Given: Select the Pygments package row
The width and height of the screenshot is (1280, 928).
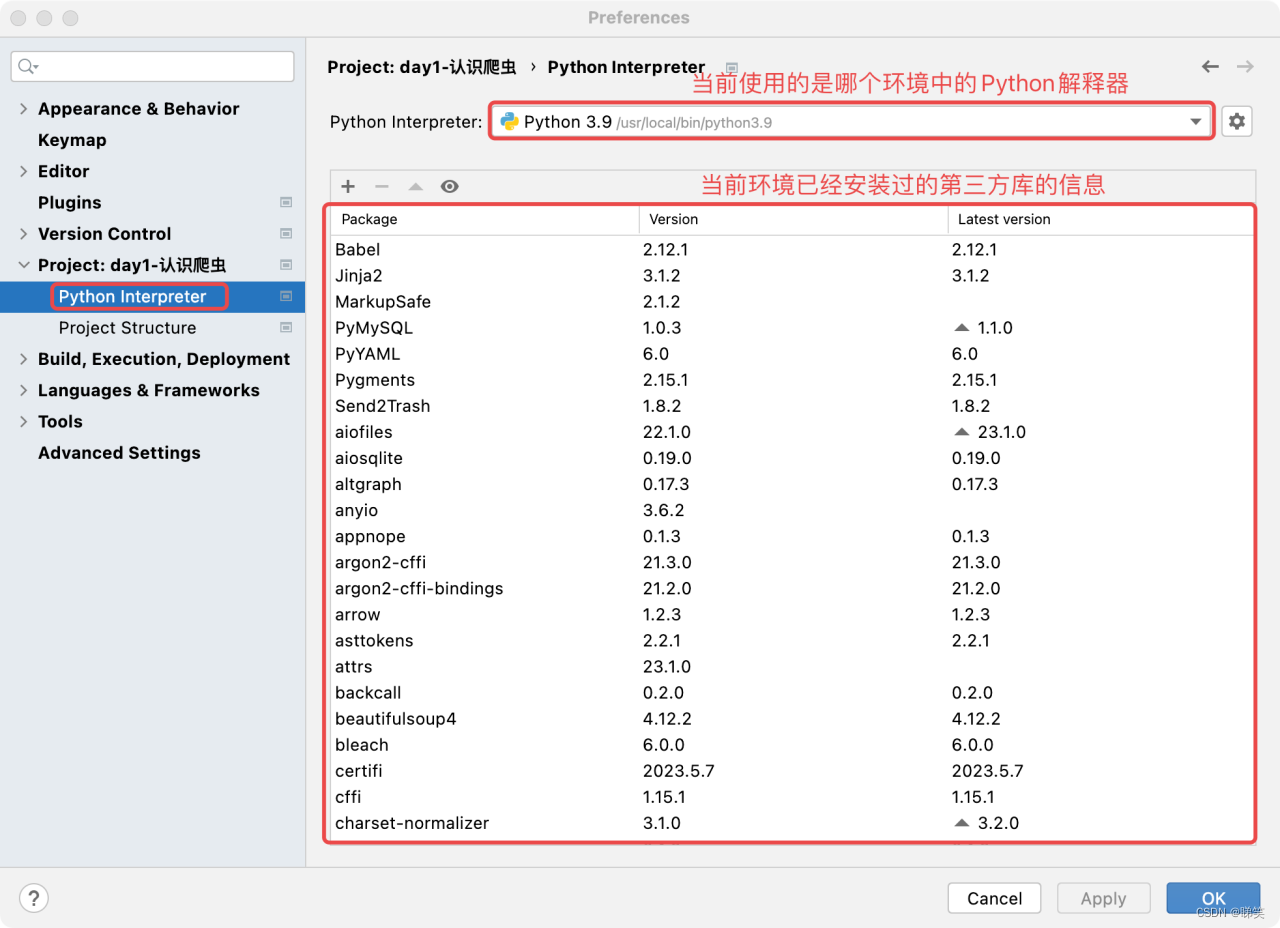Looking at the screenshot, I should pos(792,380).
